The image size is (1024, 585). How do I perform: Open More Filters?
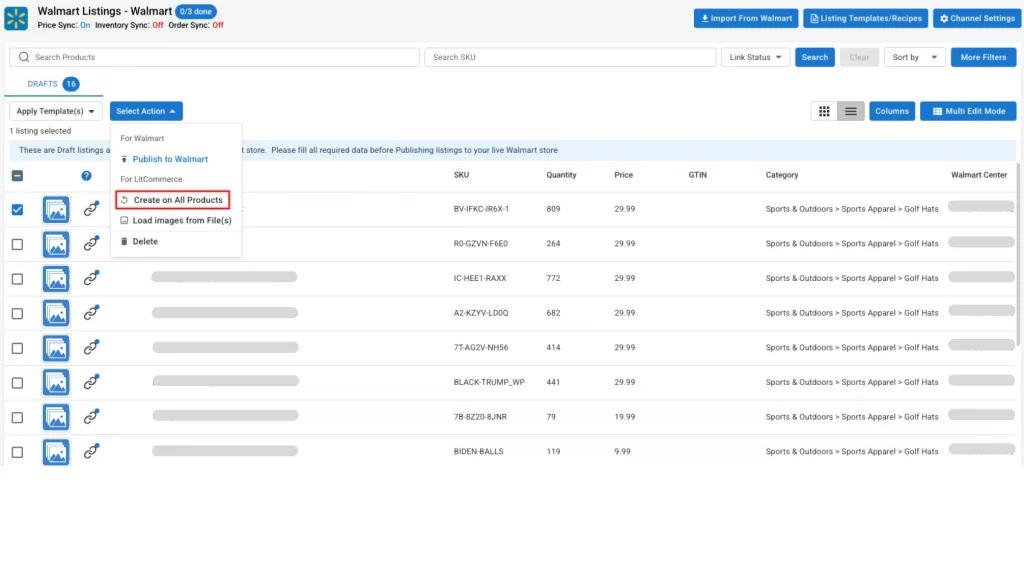pos(984,57)
